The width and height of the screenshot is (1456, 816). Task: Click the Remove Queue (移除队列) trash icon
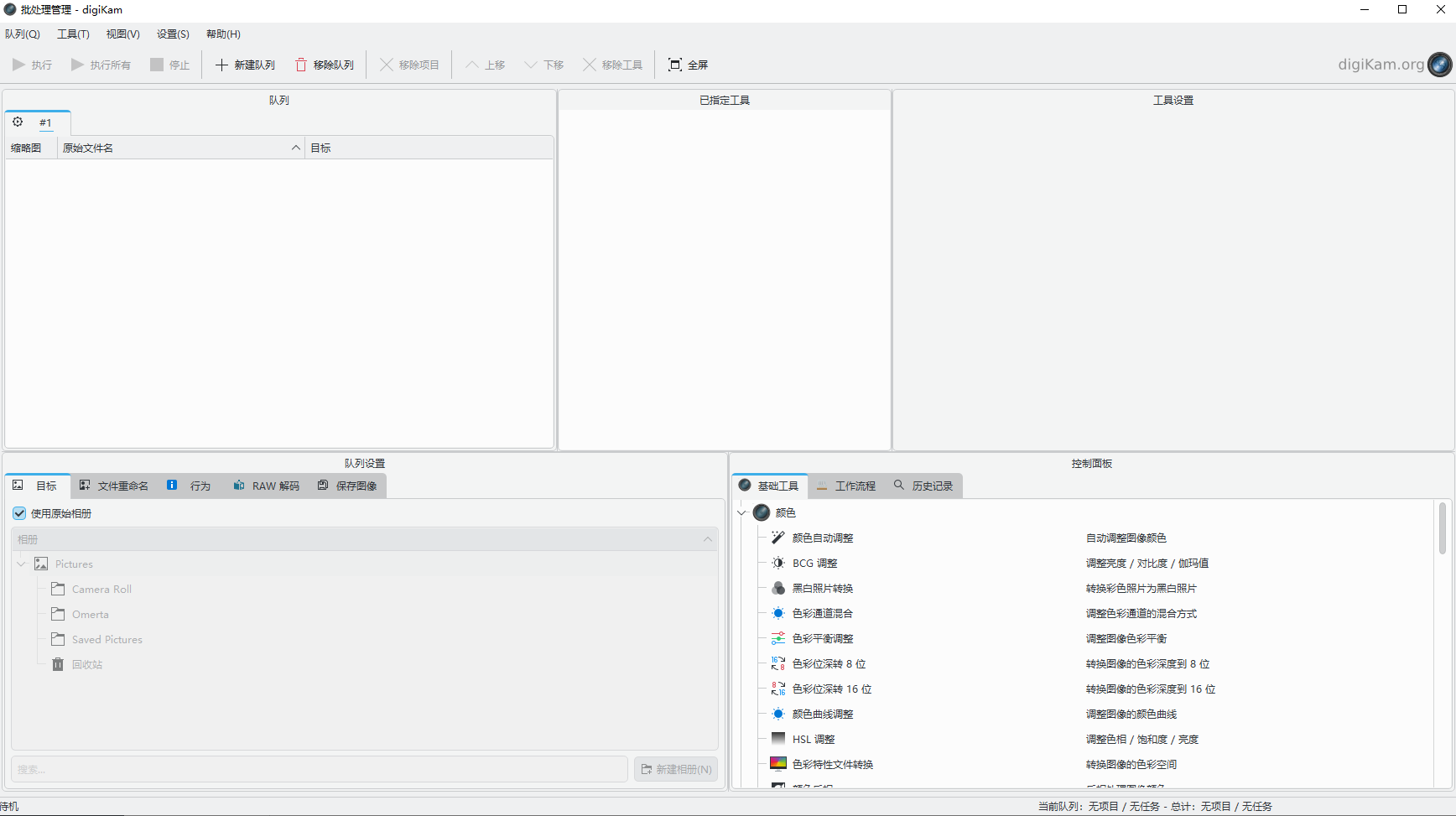(301, 65)
